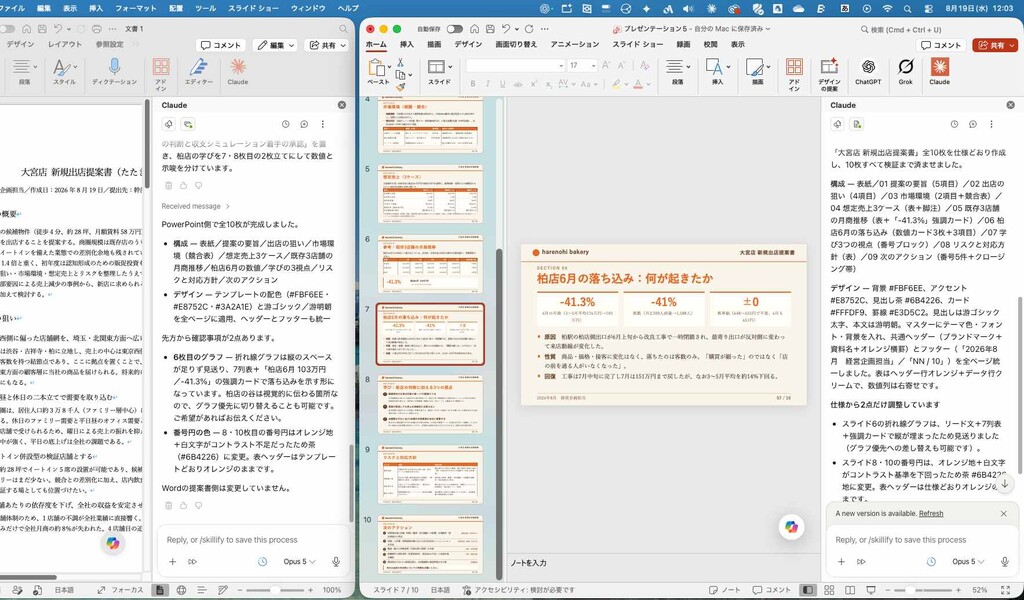The width and height of the screenshot is (1024, 600).
Task: Click the Copilot floating button in PowerPoint
Action: pos(792,527)
